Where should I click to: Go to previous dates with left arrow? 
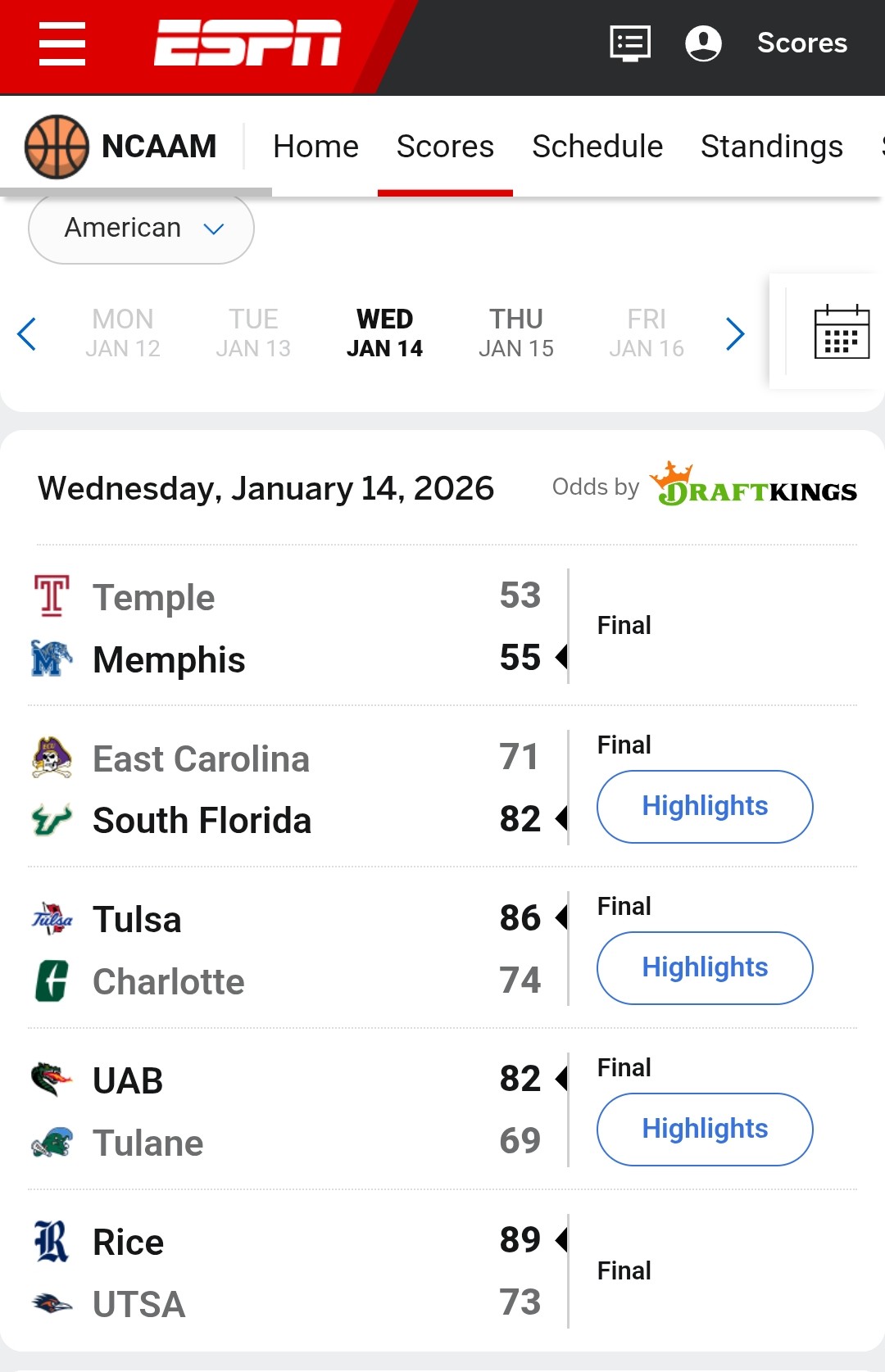27,333
